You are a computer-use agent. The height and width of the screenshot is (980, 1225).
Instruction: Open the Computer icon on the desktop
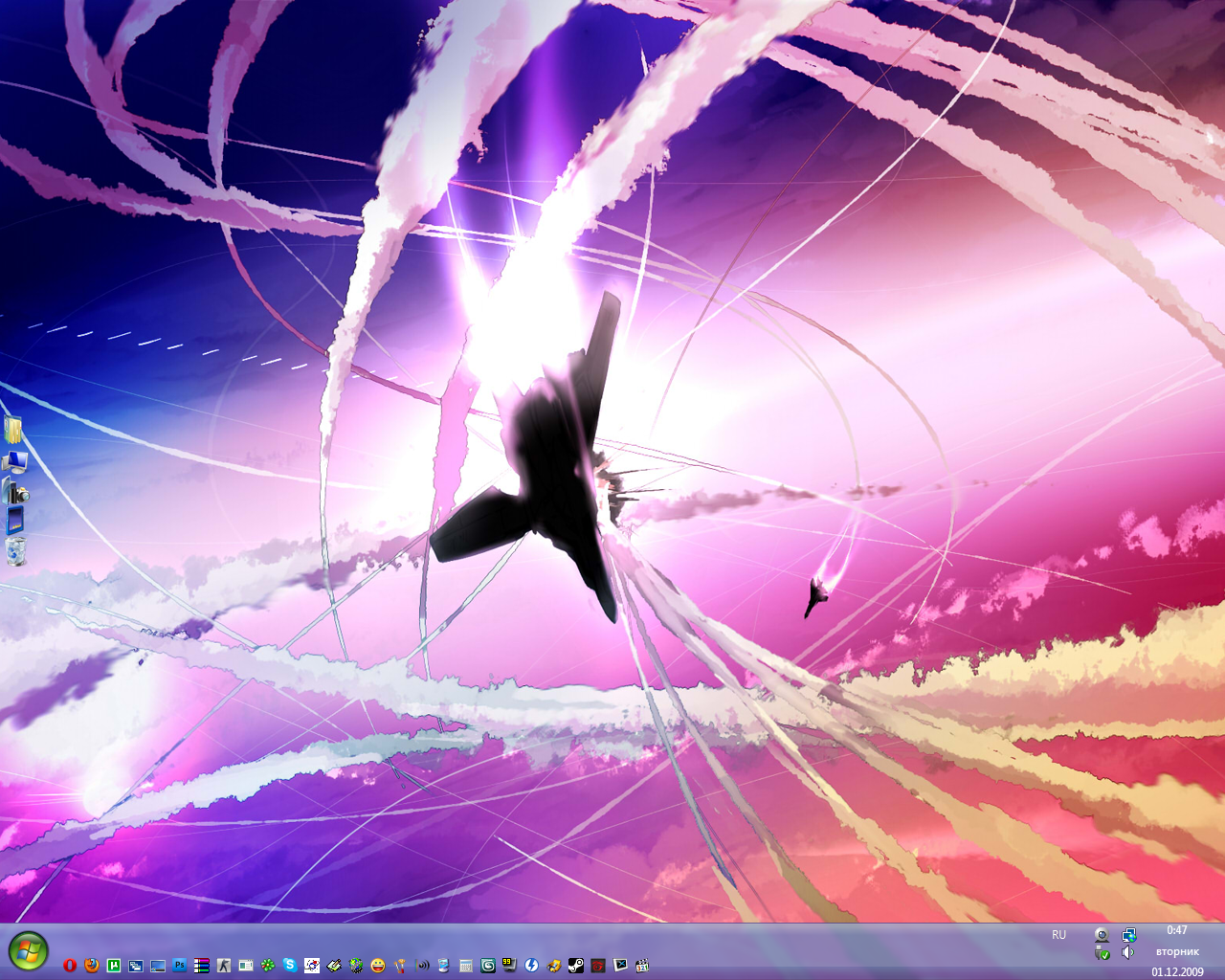(14, 462)
